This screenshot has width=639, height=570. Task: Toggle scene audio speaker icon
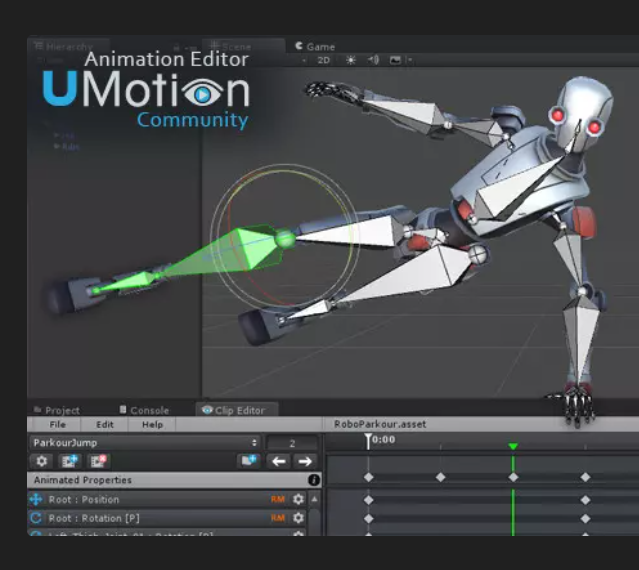point(373,60)
